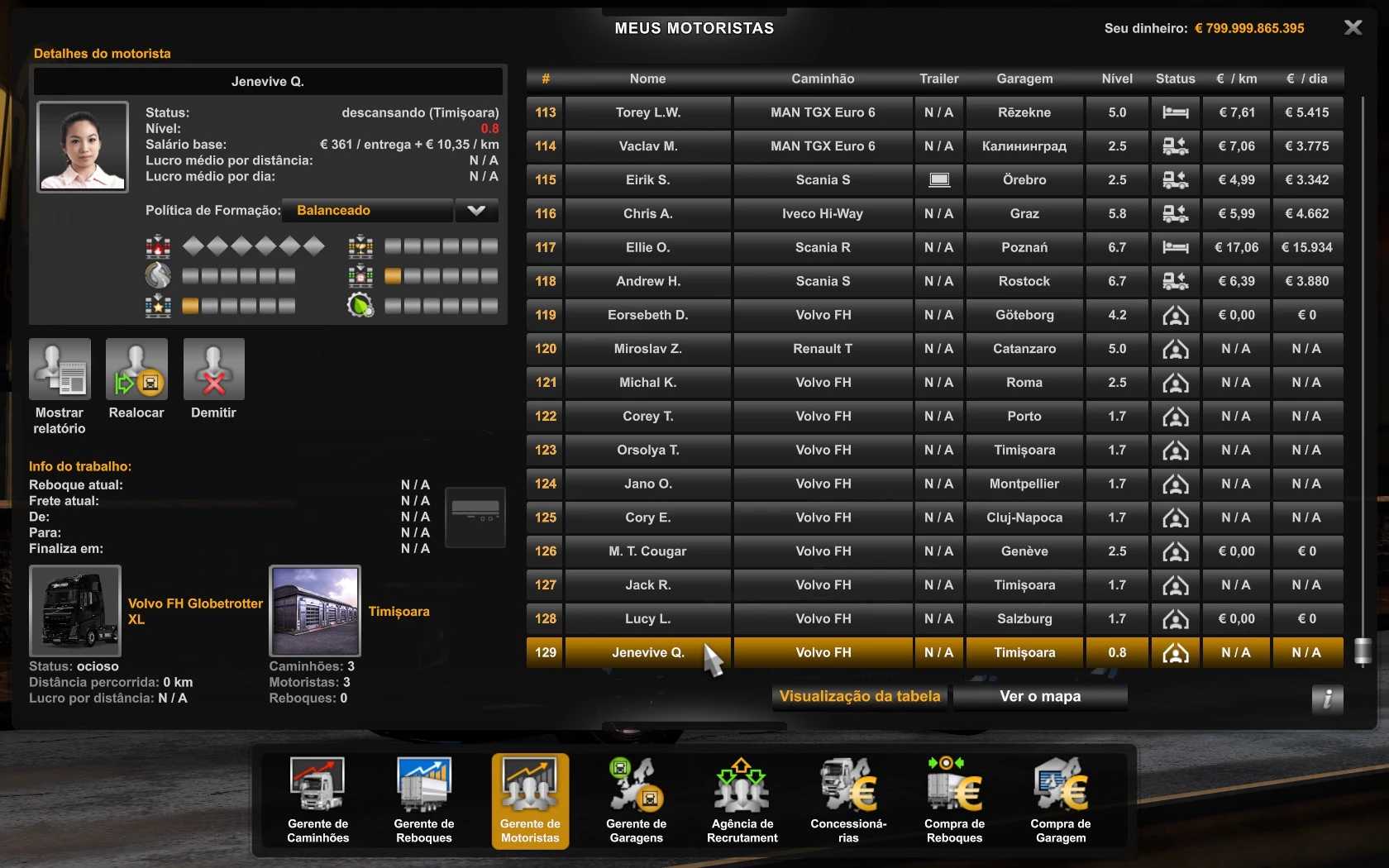Select driver Torey L.W. row
This screenshot has height=868, width=1389.
coord(647,112)
